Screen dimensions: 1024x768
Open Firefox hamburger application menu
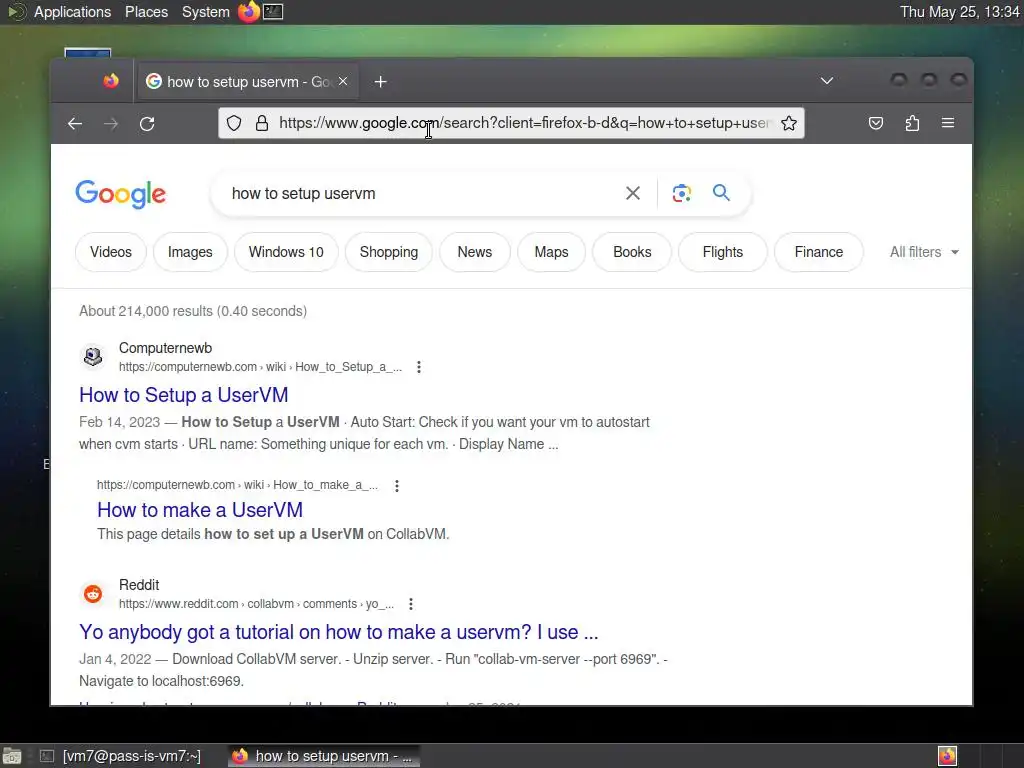coord(948,123)
